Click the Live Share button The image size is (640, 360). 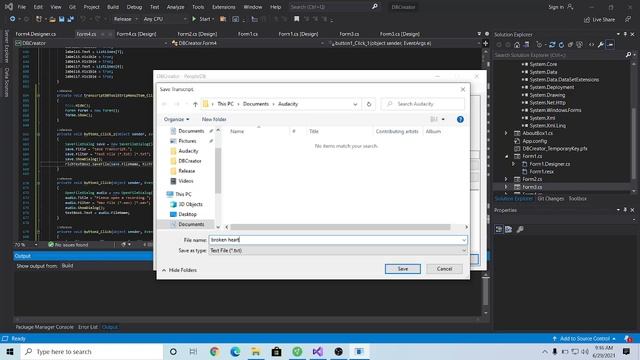pos(599,19)
